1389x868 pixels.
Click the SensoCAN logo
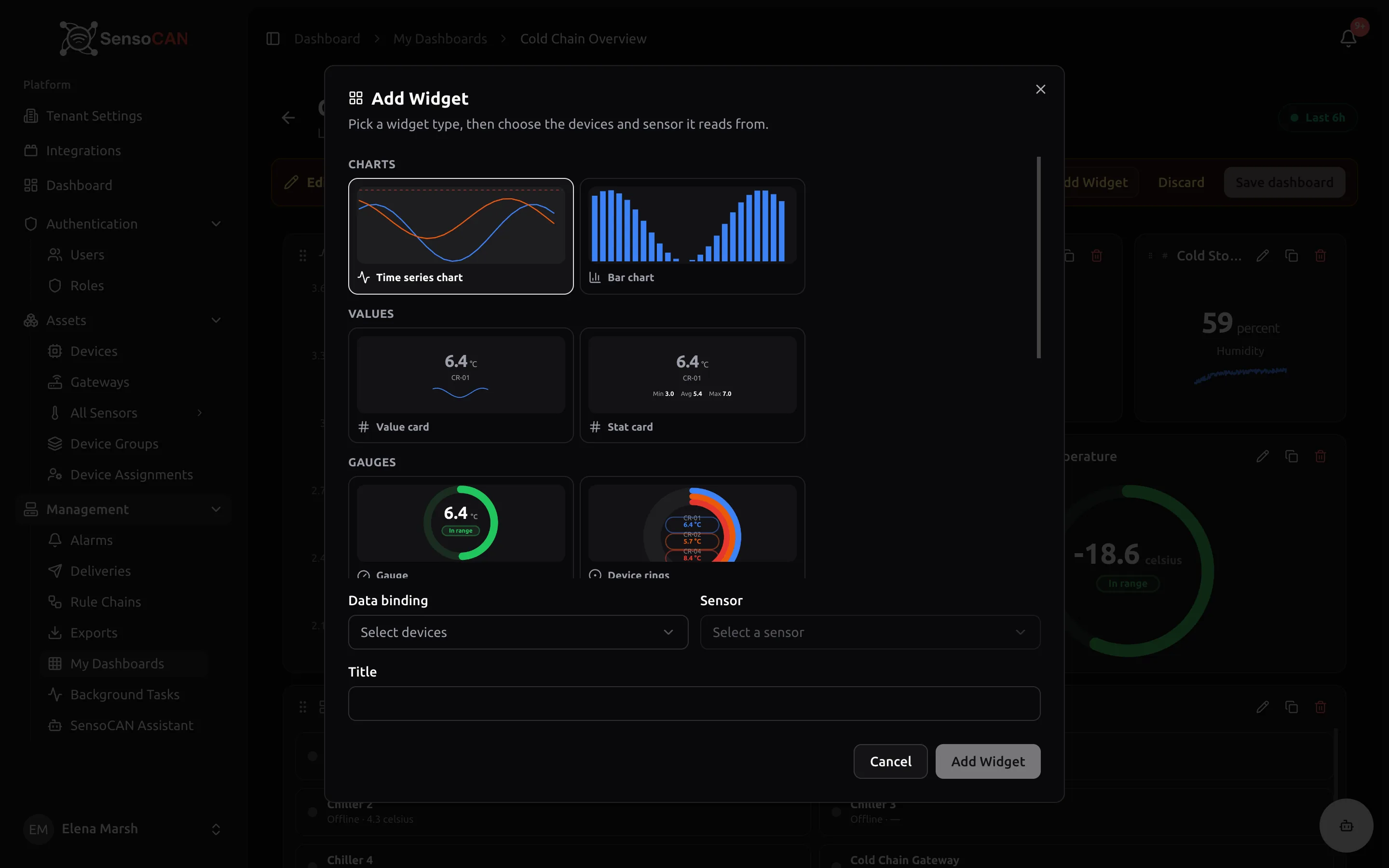coord(123,39)
